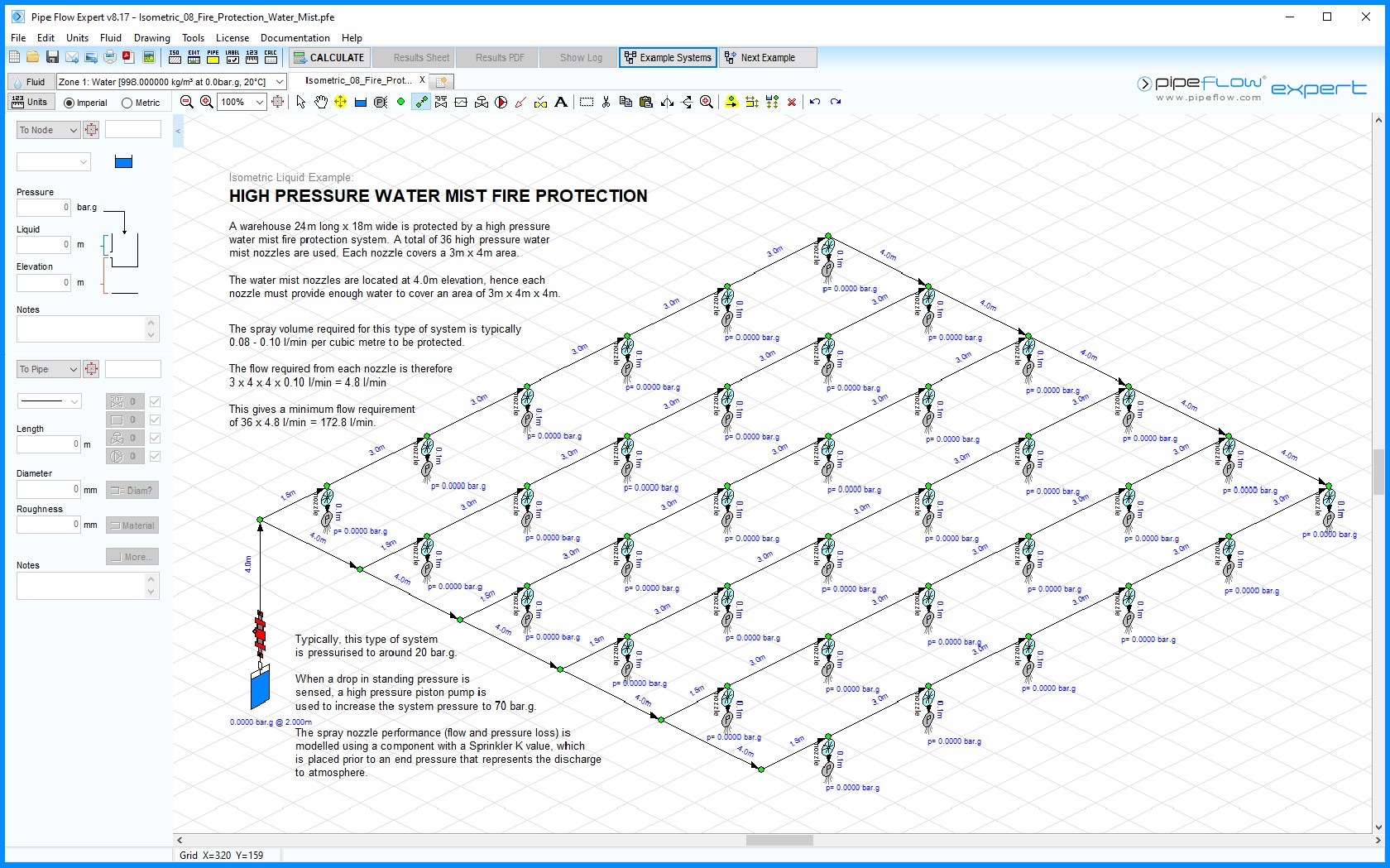Switch to Isometric_08_Fire_Prot tab
The height and width of the screenshot is (868, 1390).
[357, 80]
